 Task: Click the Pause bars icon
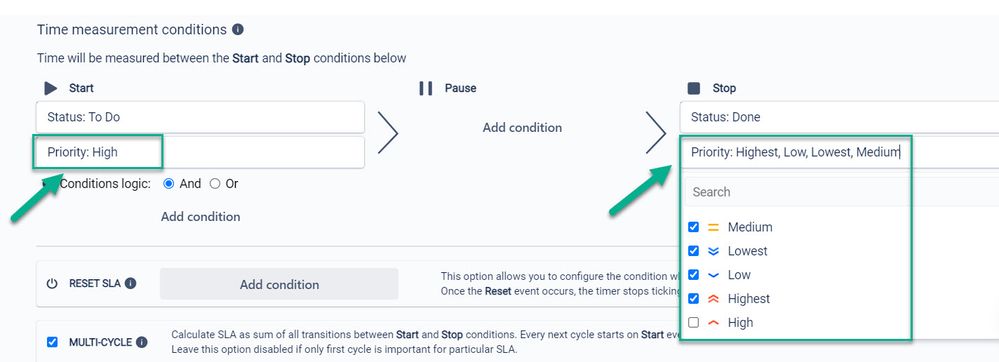[426, 88]
